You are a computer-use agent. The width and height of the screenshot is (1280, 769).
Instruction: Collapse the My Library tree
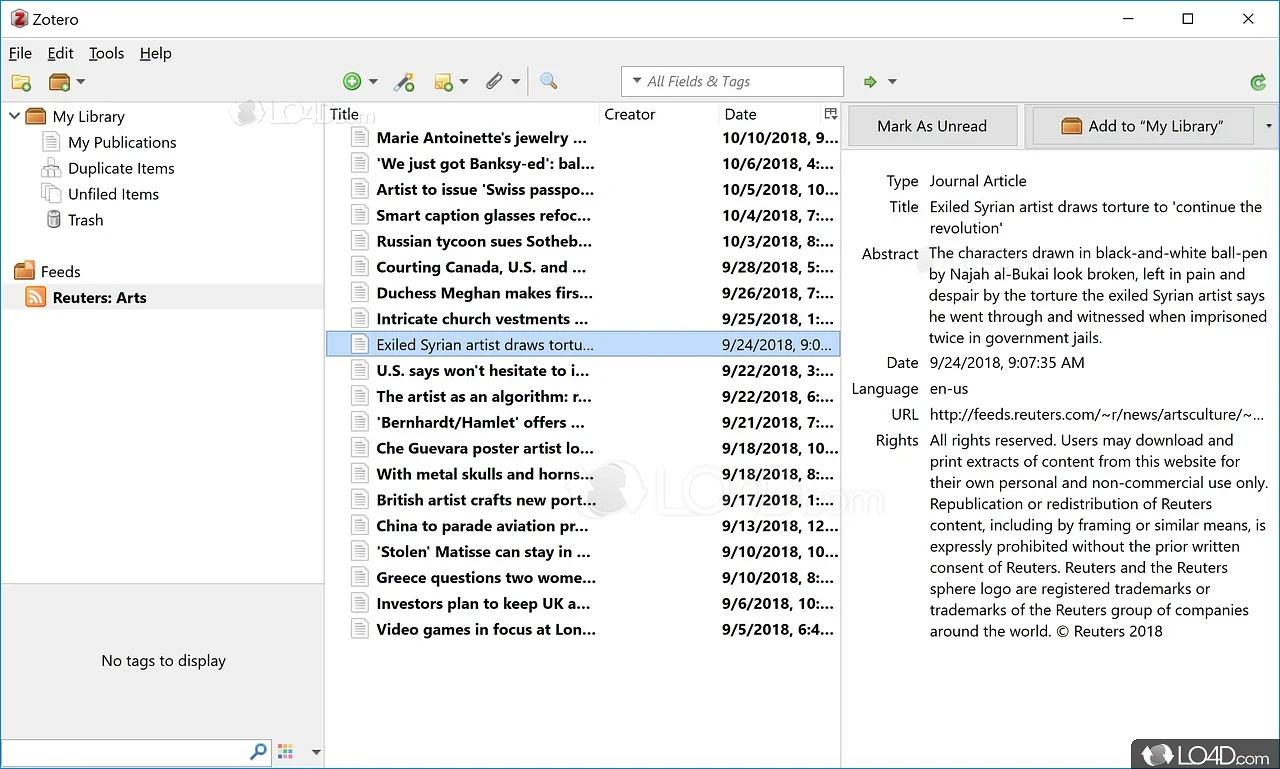pyautogui.click(x=15, y=116)
